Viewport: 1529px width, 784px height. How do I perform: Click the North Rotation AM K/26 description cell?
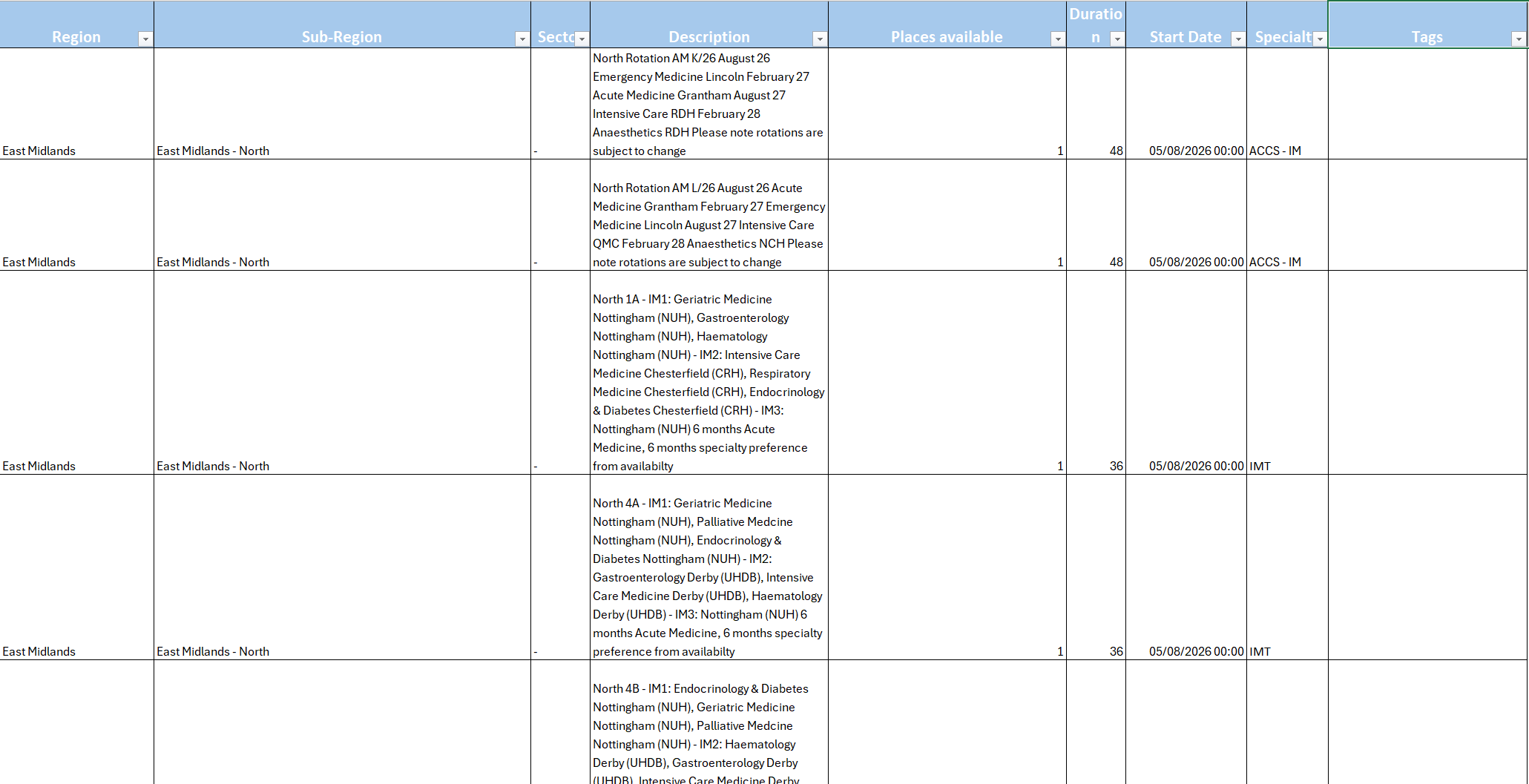click(708, 104)
